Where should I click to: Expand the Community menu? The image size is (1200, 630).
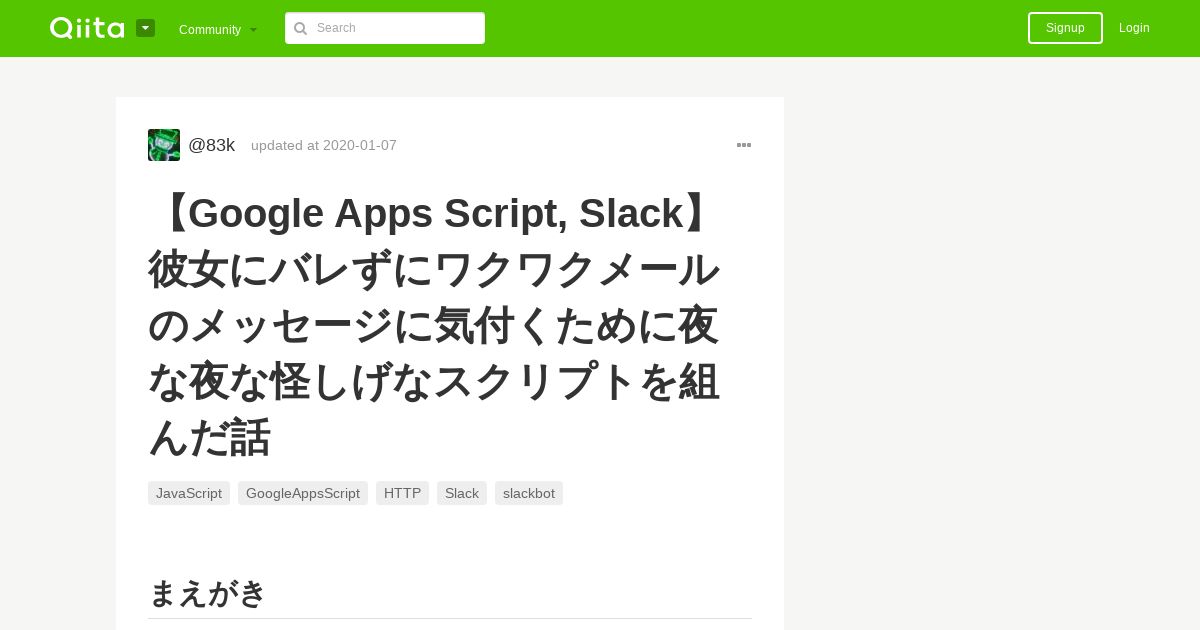(x=218, y=29)
